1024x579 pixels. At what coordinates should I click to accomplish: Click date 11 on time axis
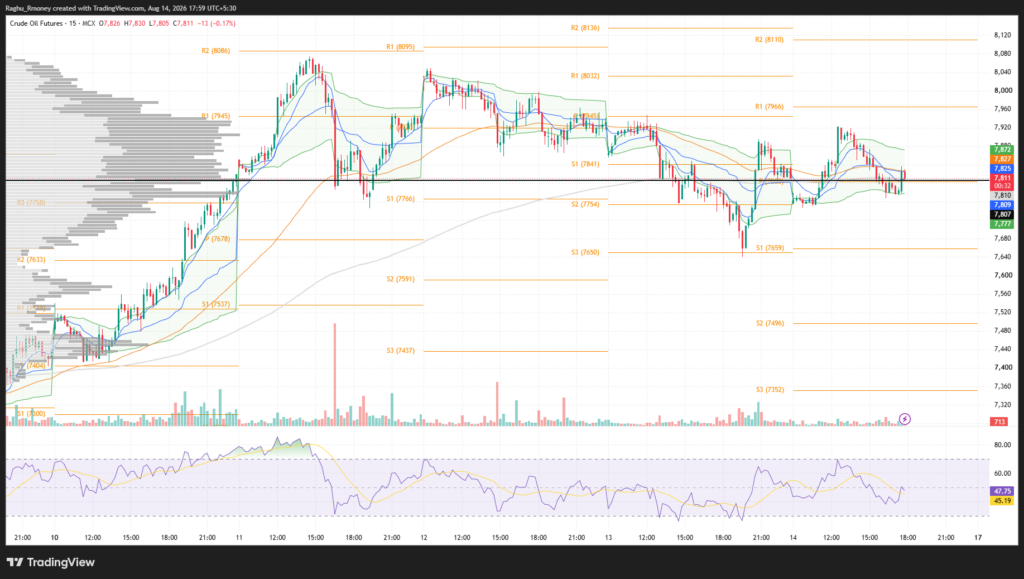click(239, 538)
